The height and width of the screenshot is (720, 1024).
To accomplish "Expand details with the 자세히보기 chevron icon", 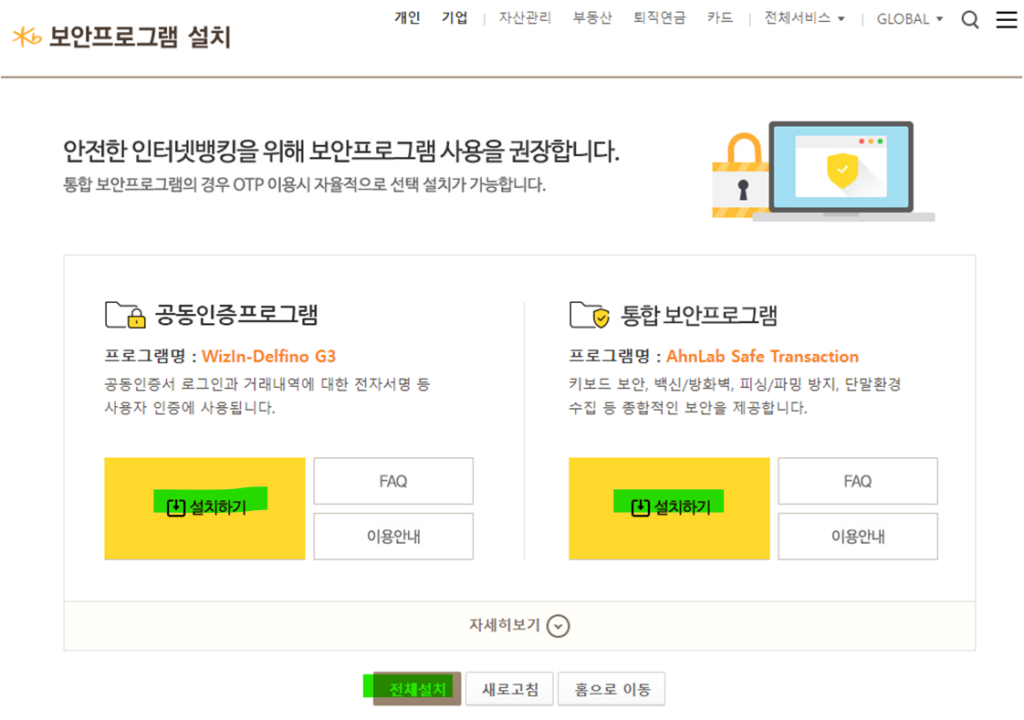I will (559, 626).
